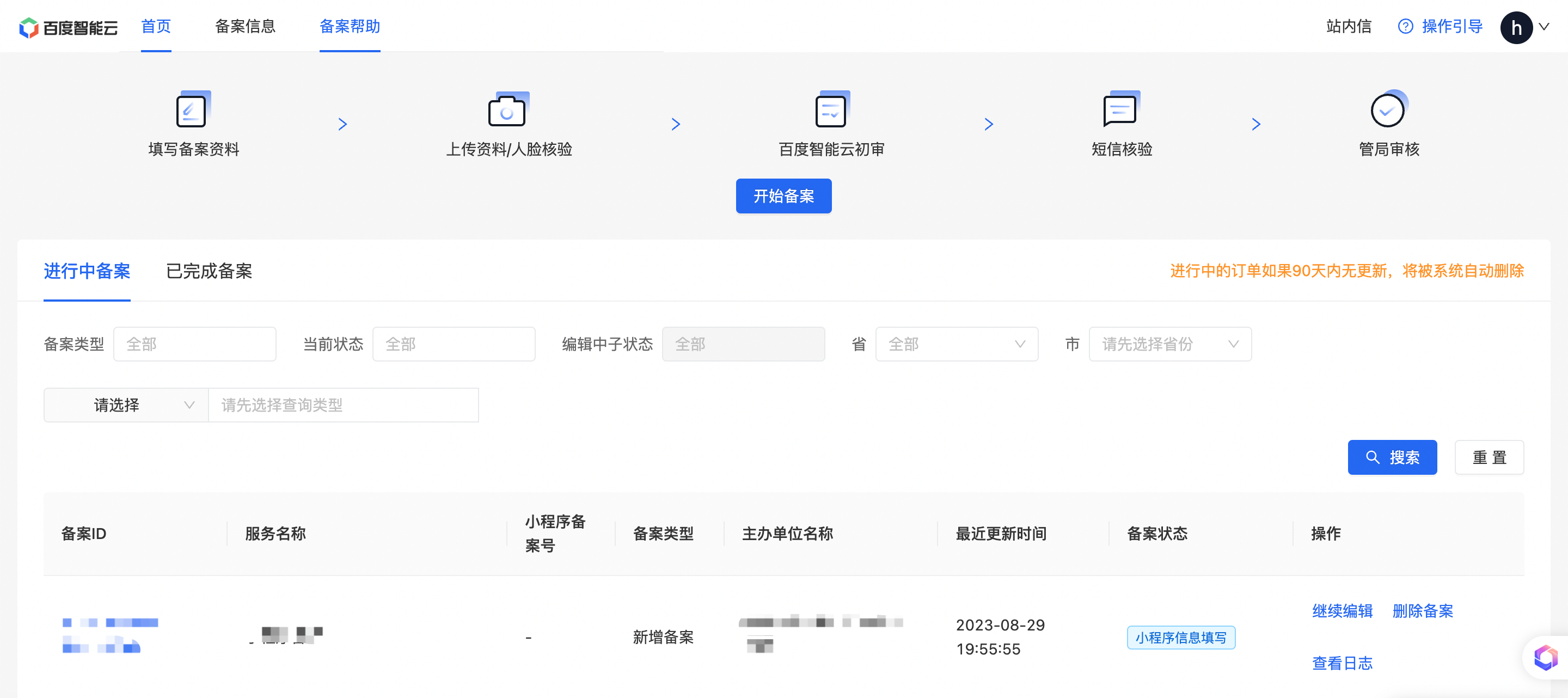Focus the query keyword input field
Screen dimensions: 1568x698
click(x=342, y=405)
